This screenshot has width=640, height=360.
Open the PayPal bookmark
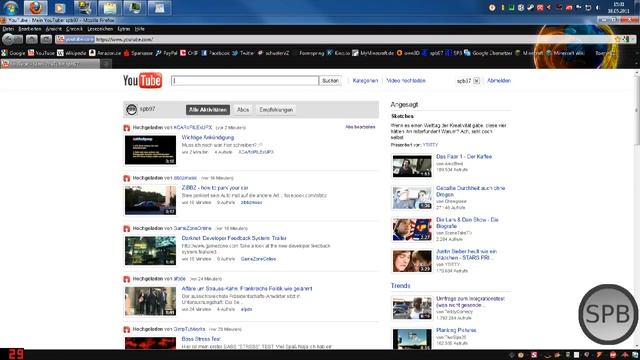pos(167,53)
